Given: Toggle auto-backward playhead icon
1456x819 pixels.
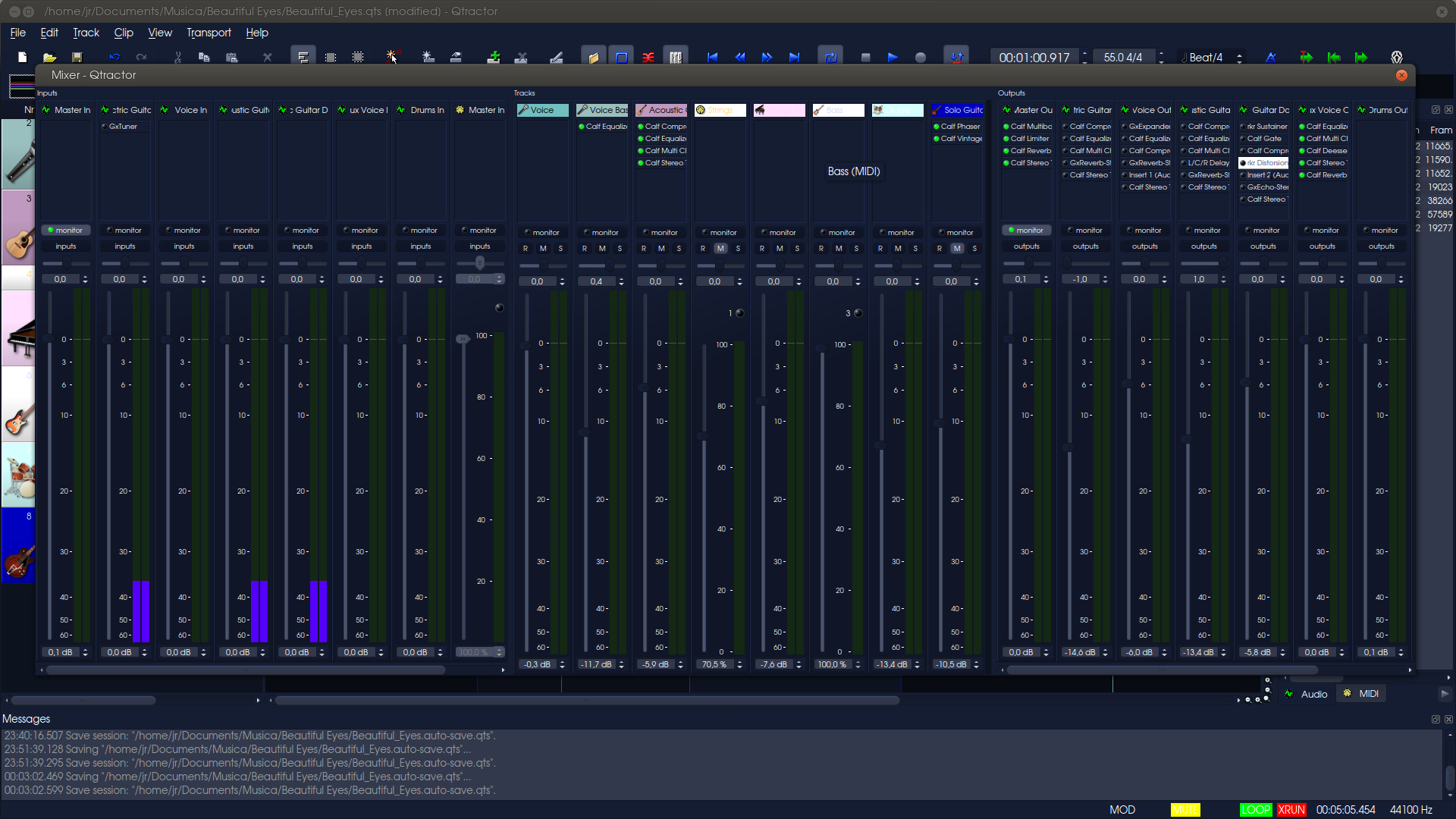Looking at the screenshot, I should [1334, 57].
